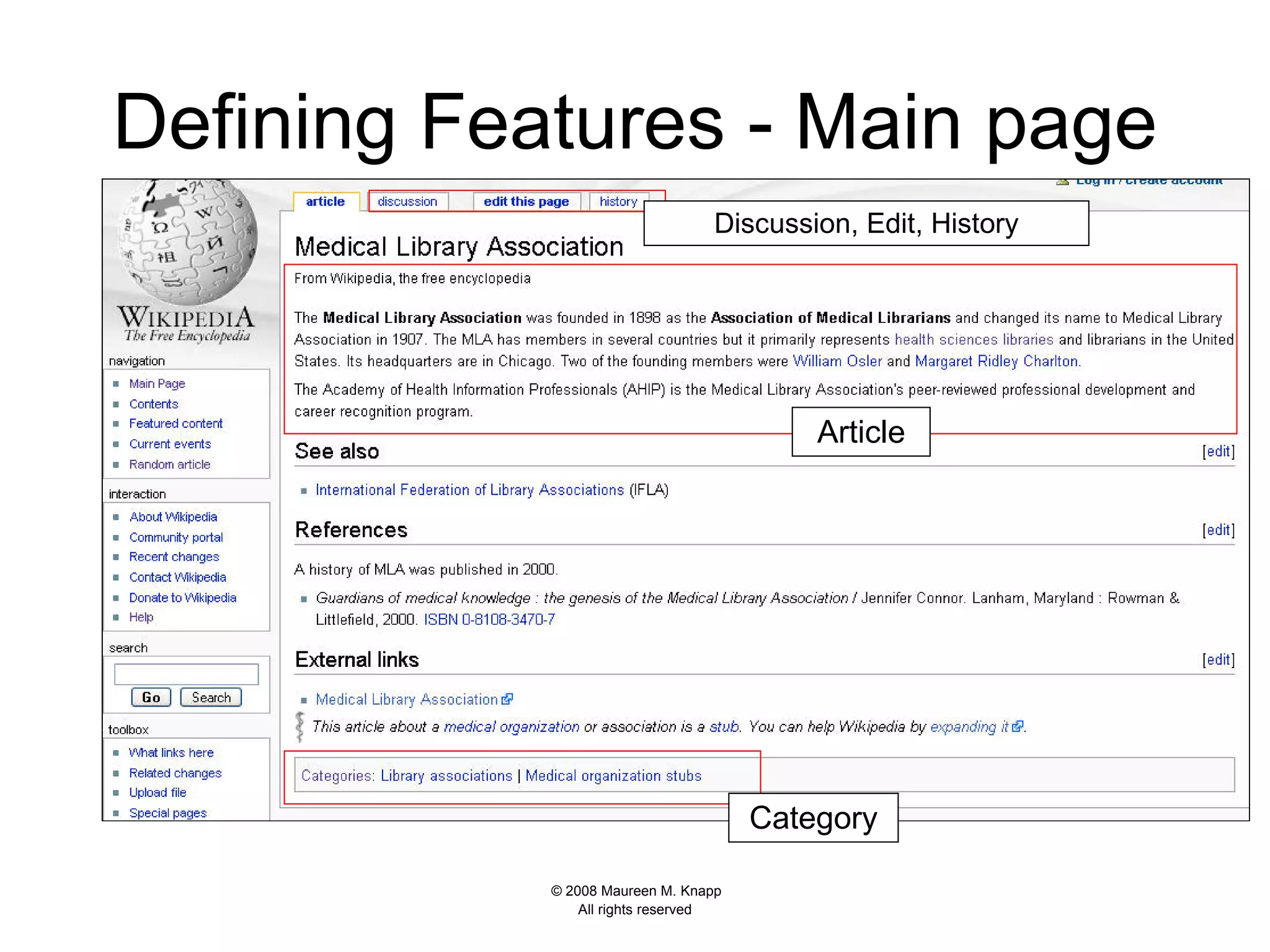The height and width of the screenshot is (952, 1270).
Task: Open Related changes in toolbox
Action: point(175,773)
